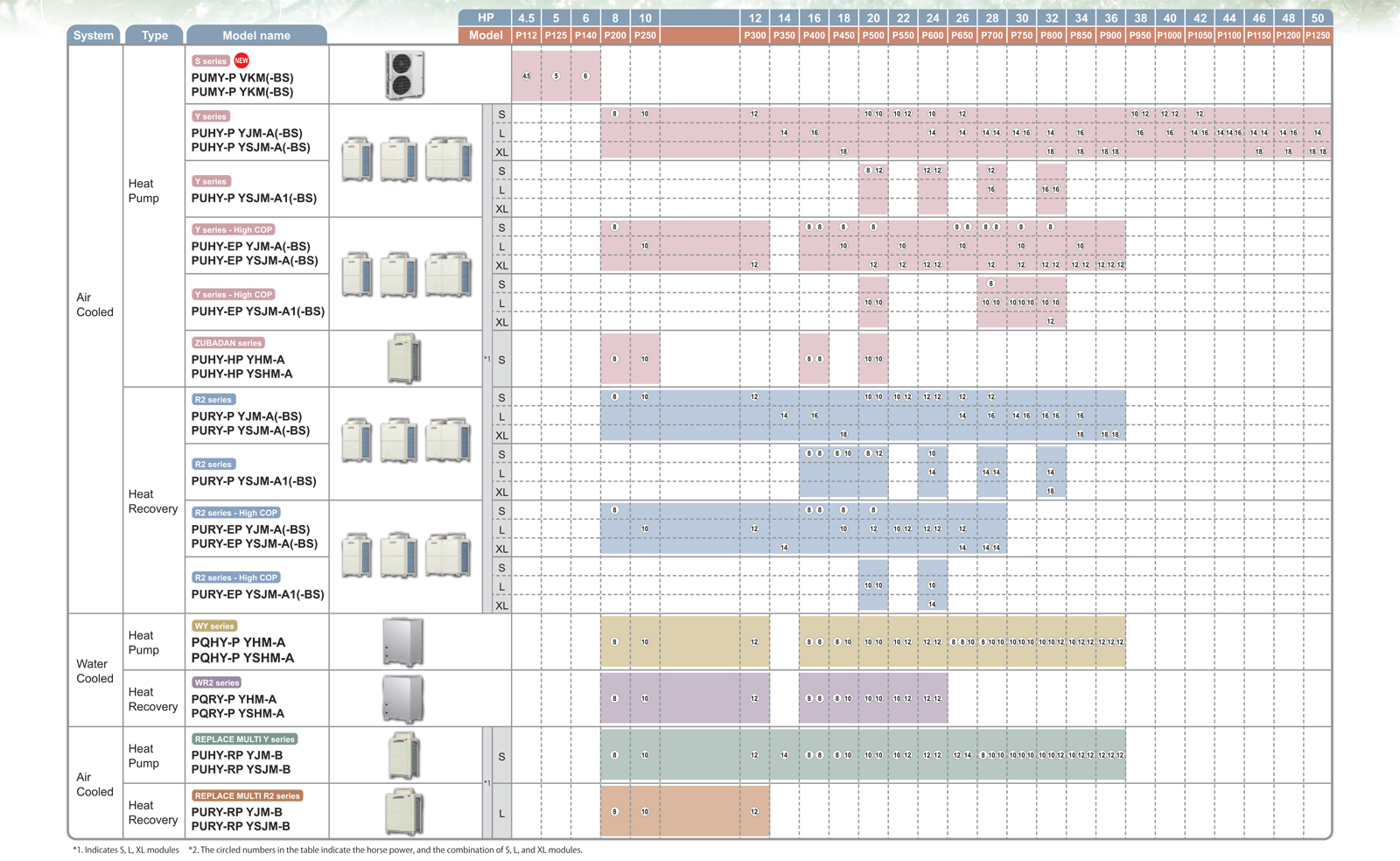Viewport: 1400px width, 861px height.
Task: Click the tan WY series badge
Action: pyautogui.click(x=214, y=626)
